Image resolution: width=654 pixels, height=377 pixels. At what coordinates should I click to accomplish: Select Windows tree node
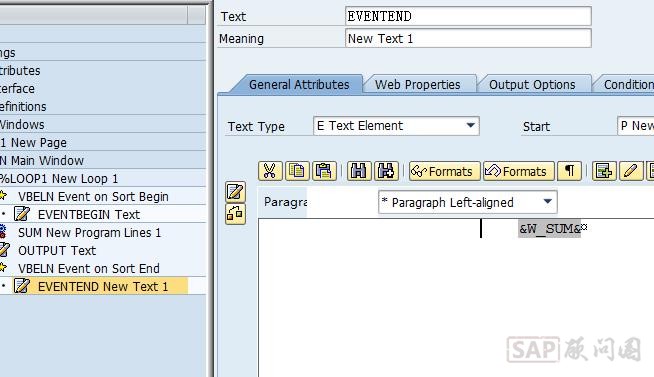(x=22, y=125)
